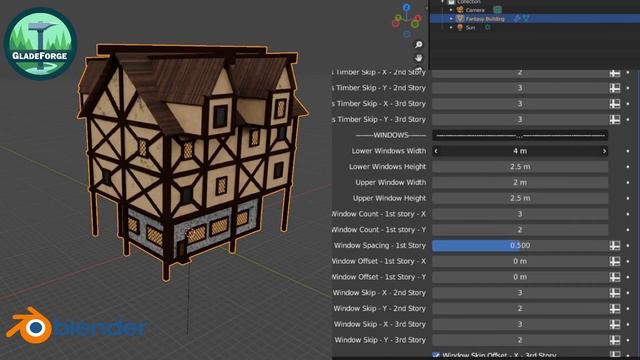The image size is (640, 360).
Task: Click the animate dot for Lower Windows Width
Action: coord(628,151)
